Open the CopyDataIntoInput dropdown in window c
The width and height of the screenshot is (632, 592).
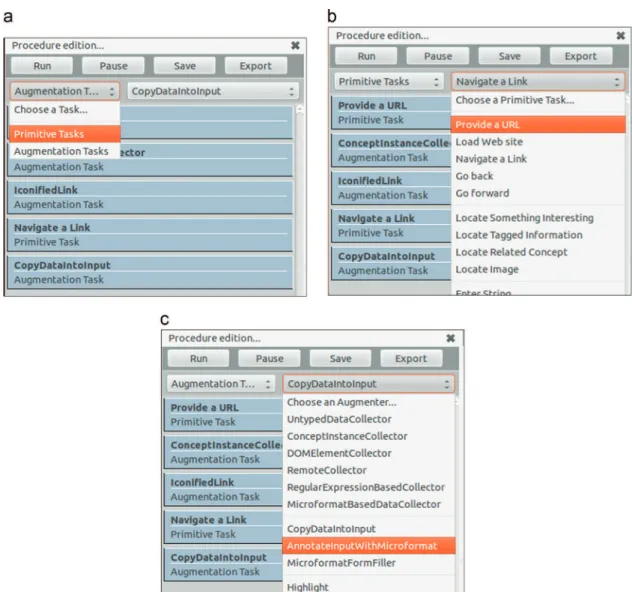(x=368, y=384)
